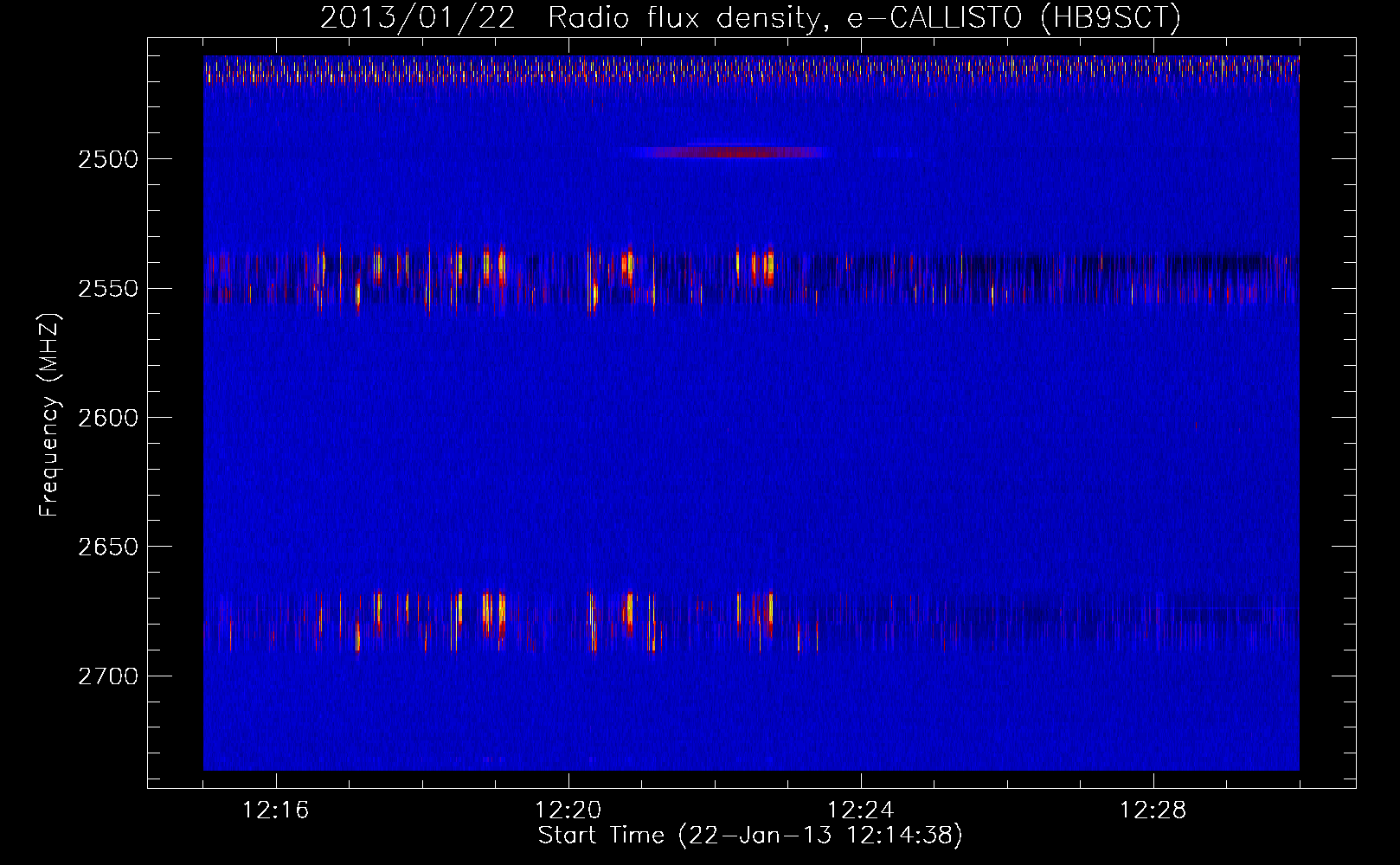Click the 2600 frequency tick label
Image resolution: width=1400 pixels, height=865 pixels.
108,418
